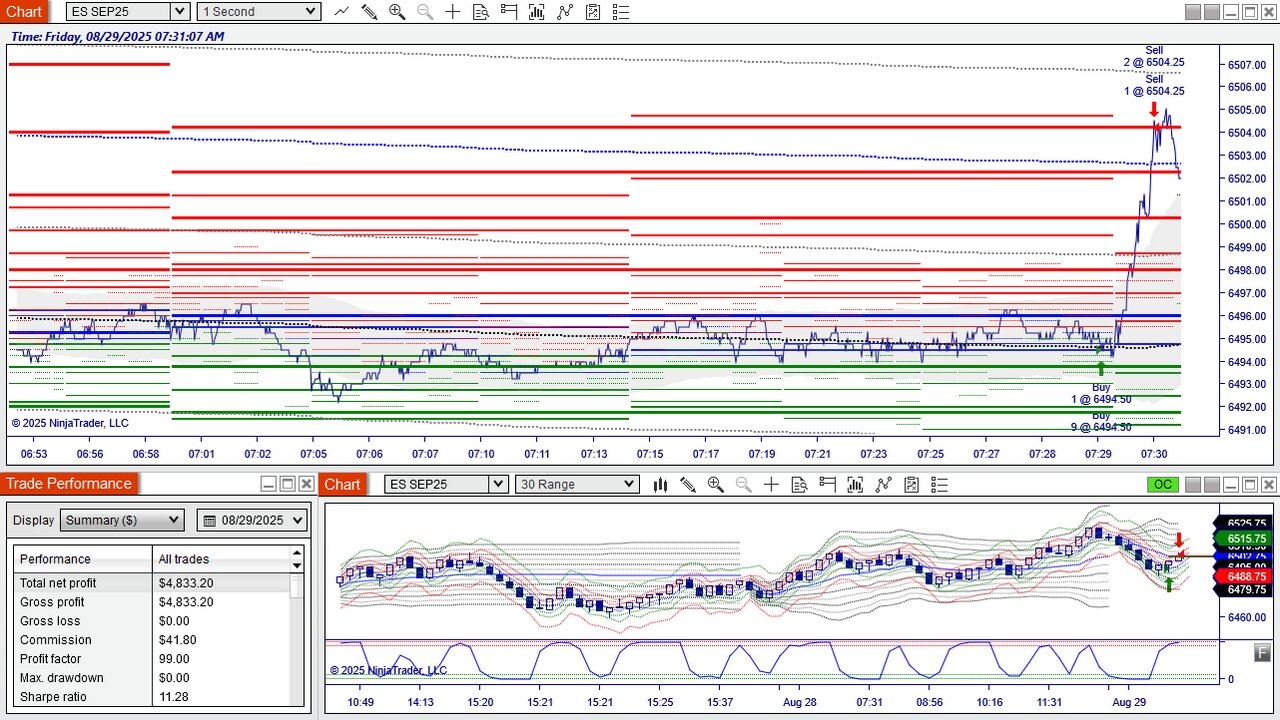
Task: Expand the ES SEP25 instrument dropdown in top chart
Action: click(179, 12)
